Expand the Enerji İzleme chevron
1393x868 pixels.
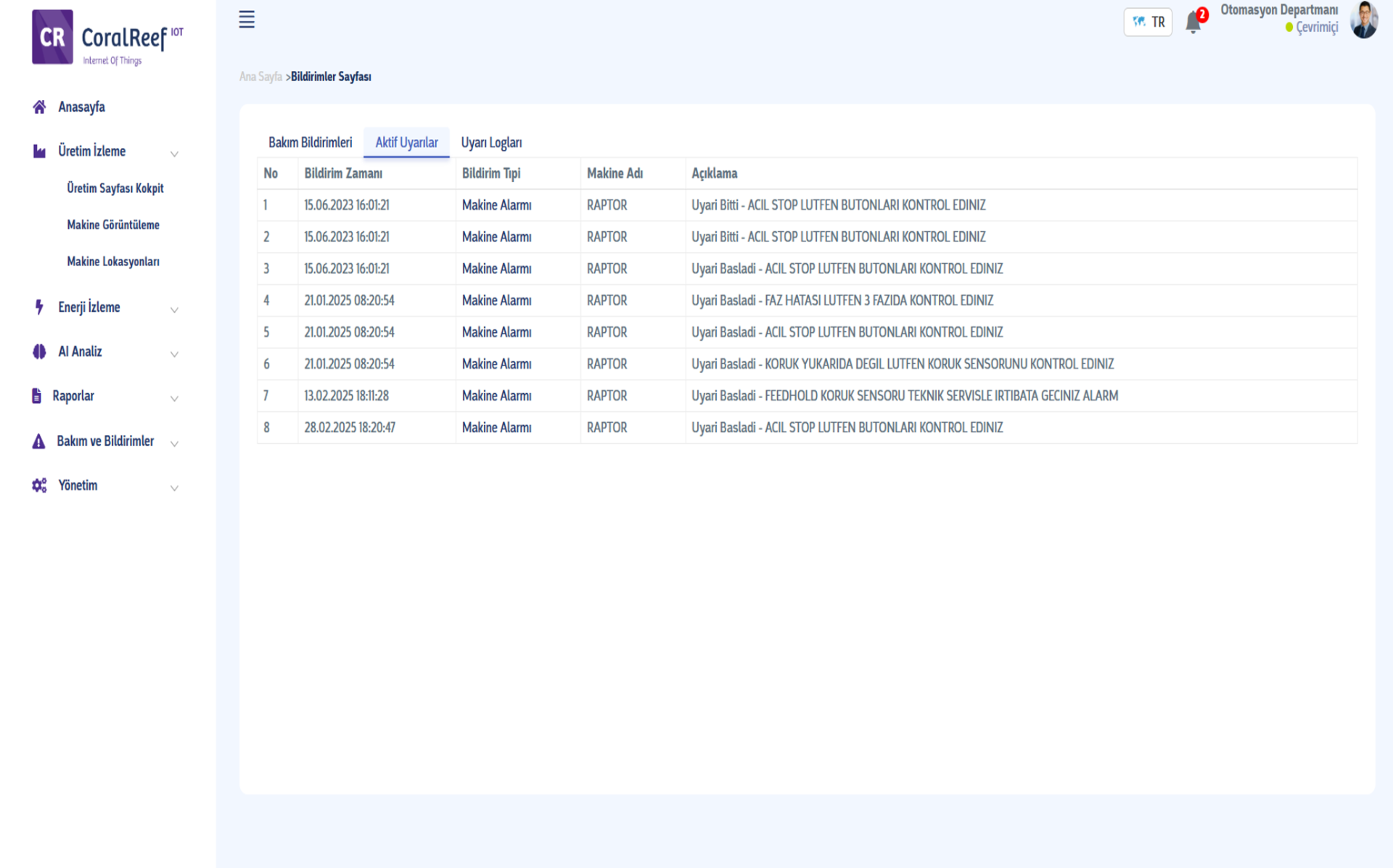[x=174, y=310]
